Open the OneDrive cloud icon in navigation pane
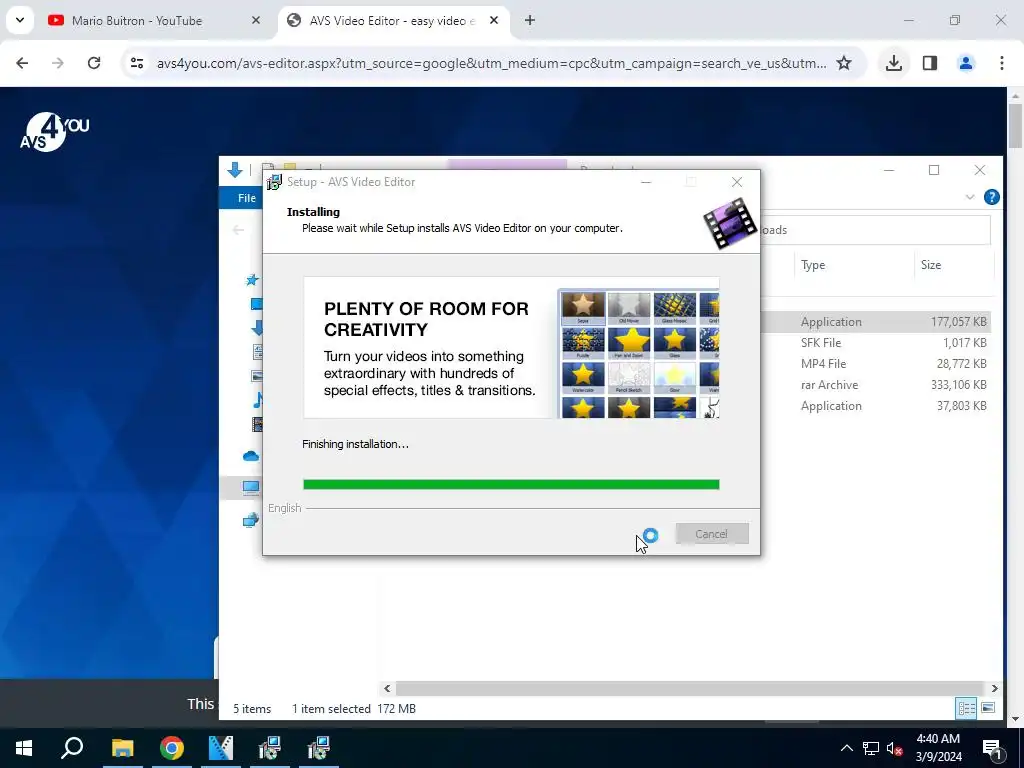 (x=251, y=456)
